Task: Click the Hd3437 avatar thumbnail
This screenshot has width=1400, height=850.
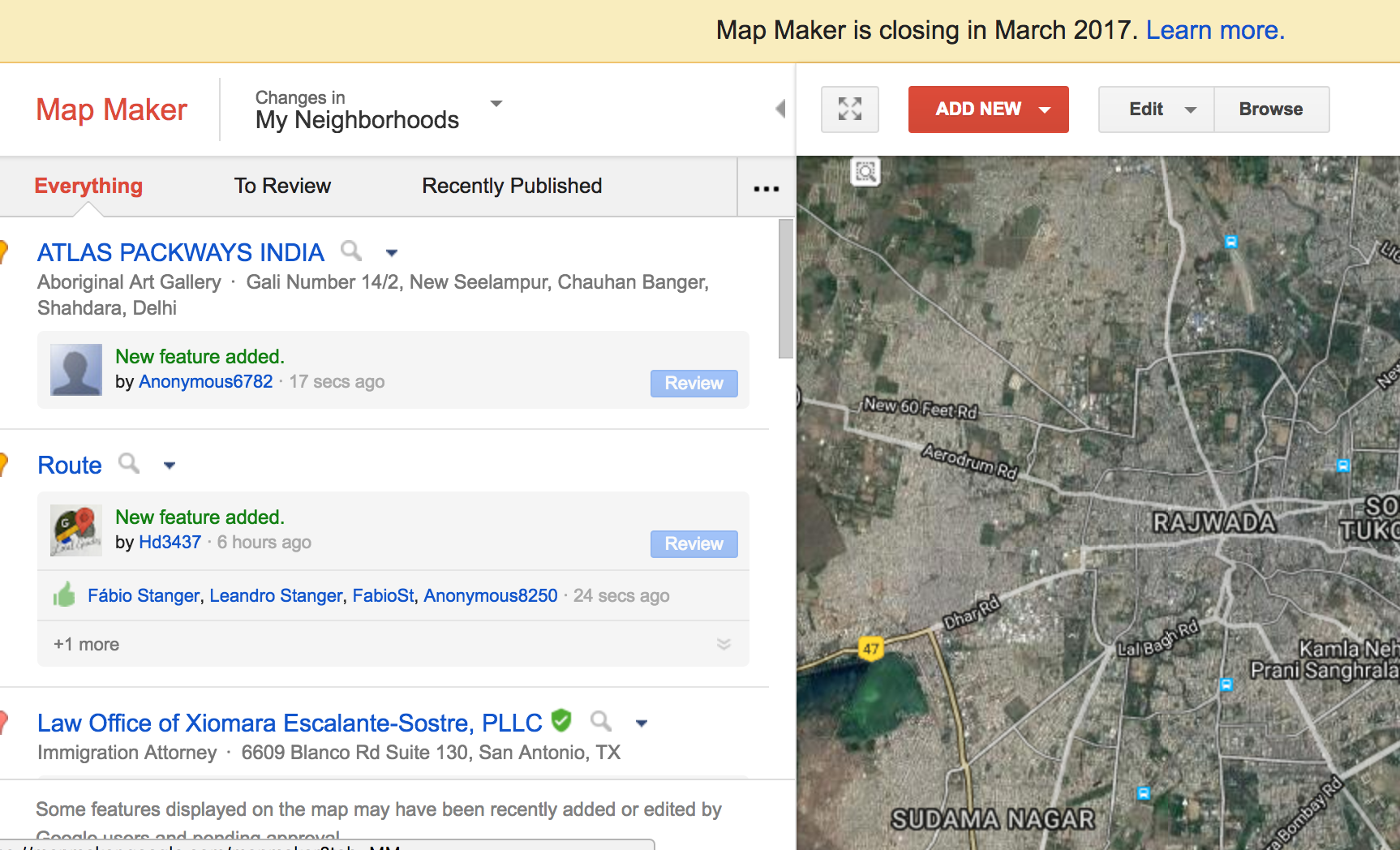Action: pos(76,530)
